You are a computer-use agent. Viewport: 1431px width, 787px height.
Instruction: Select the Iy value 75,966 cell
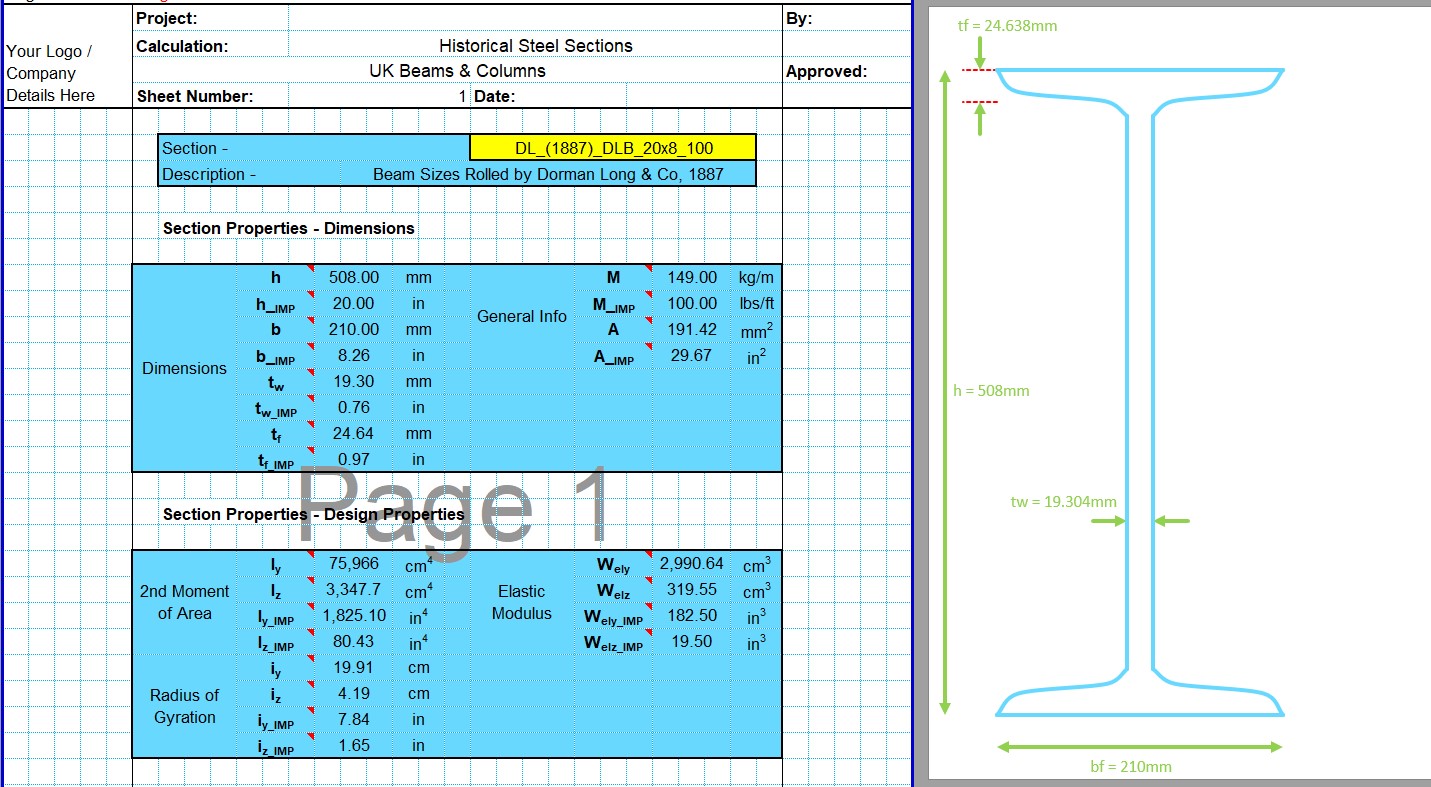click(x=354, y=563)
